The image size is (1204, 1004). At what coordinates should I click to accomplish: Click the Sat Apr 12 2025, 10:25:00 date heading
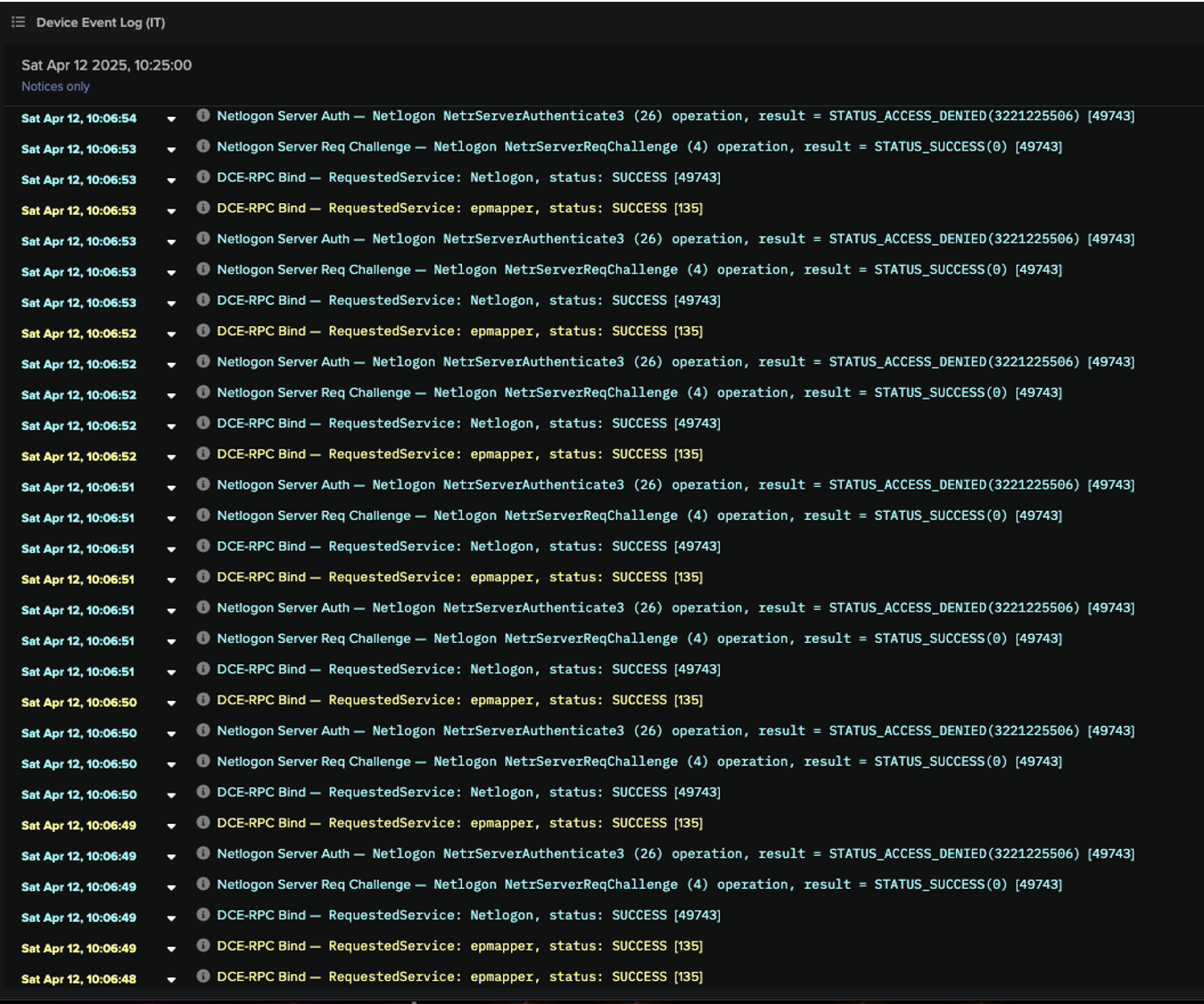click(107, 64)
